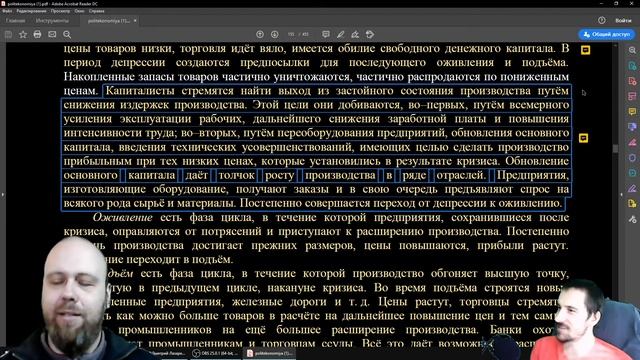
Task: Collapse the right tools pane arrow
Action: (x=621, y=195)
